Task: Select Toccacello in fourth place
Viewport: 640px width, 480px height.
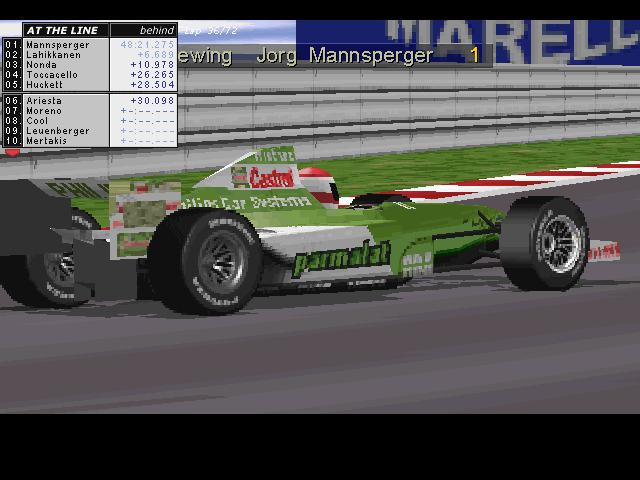Action: pyautogui.click(x=54, y=75)
